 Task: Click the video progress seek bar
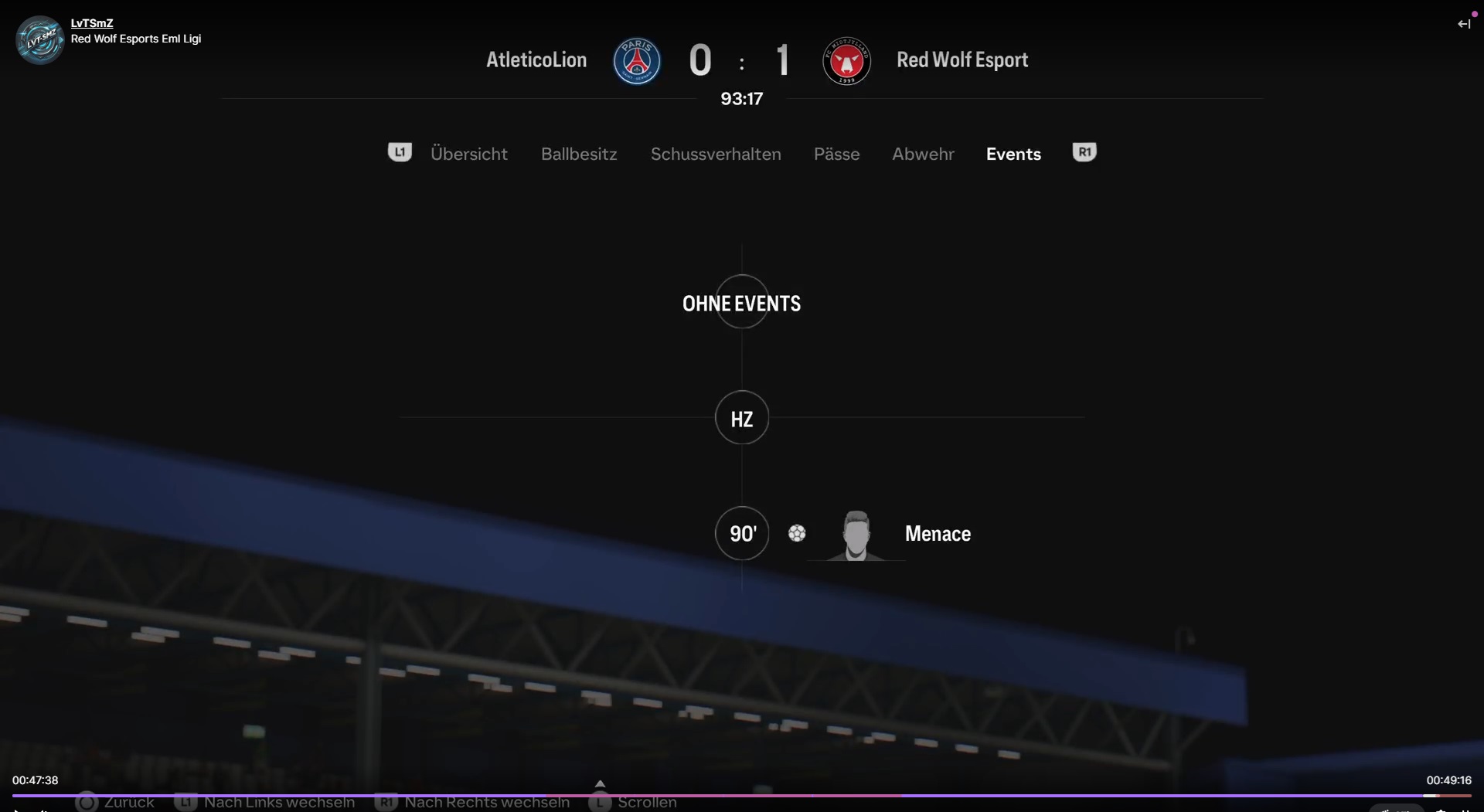pos(742,795)
